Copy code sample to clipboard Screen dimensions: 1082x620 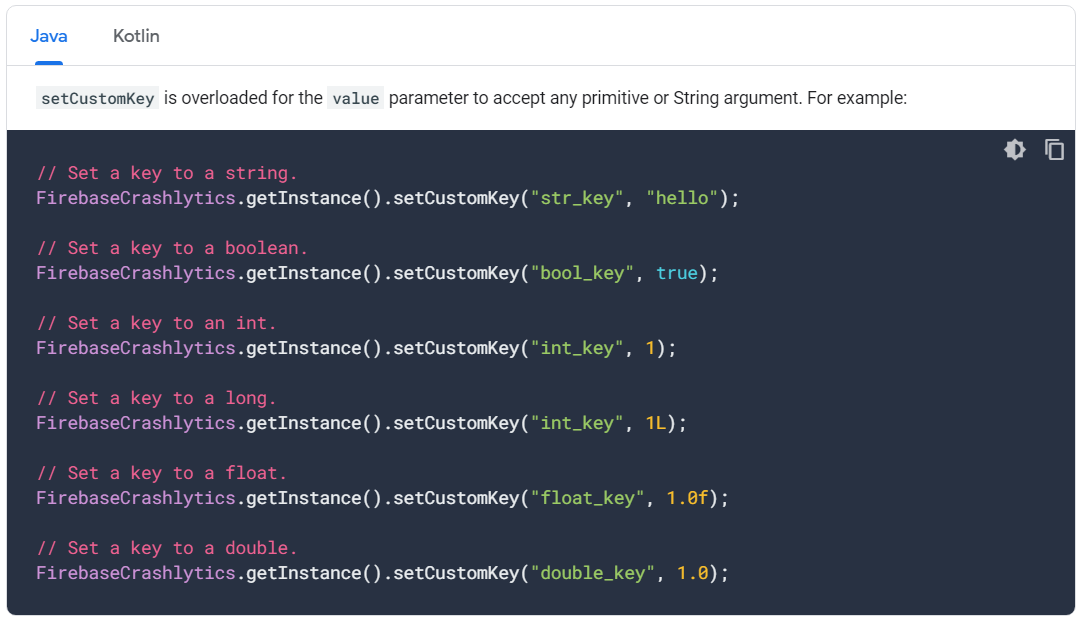[x=1054, y=149]
